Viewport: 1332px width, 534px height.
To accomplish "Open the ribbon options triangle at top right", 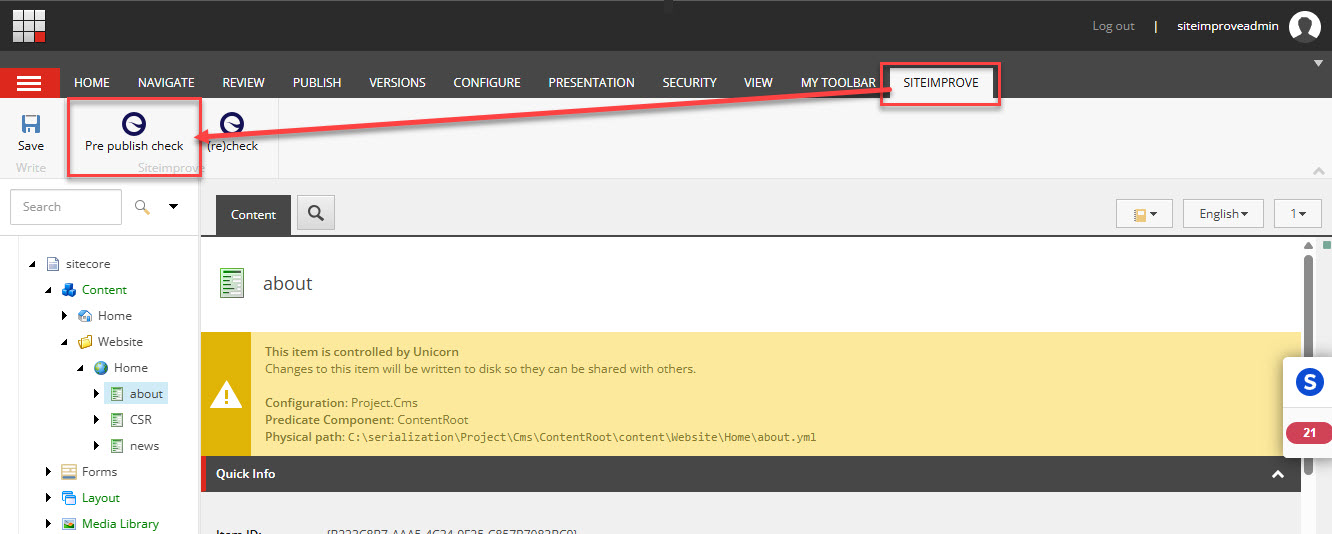I will point(1318,63).
